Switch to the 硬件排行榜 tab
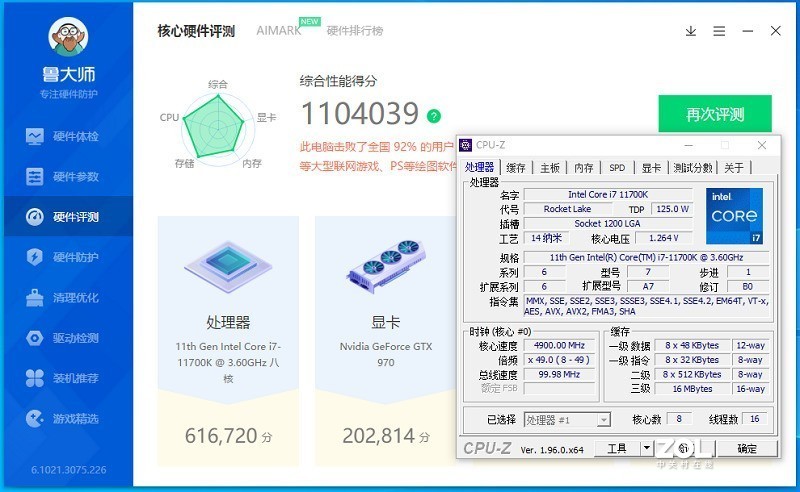 (x=355, y=31)
